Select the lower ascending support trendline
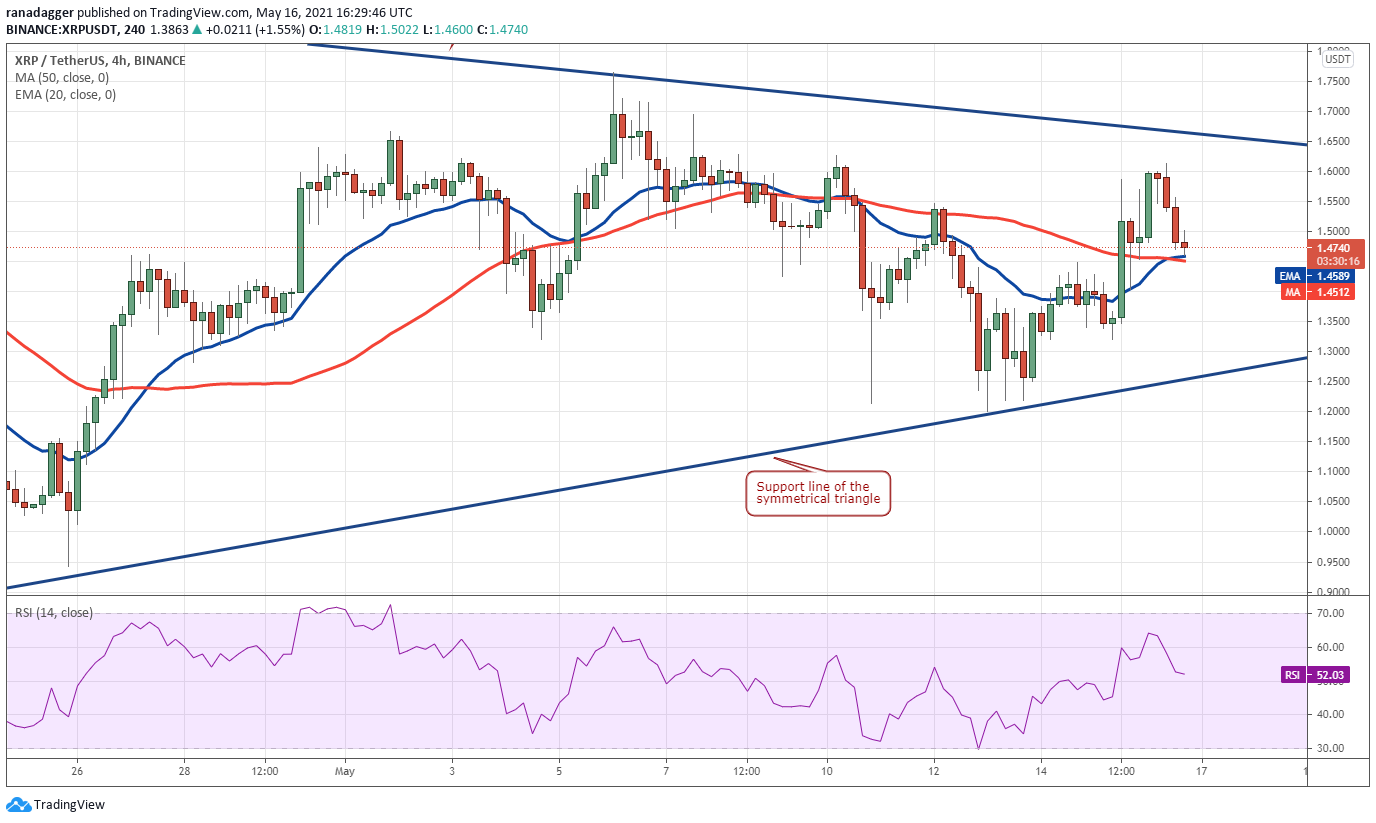The height and width of the screenshot is (823, 1376). point(650,474)
